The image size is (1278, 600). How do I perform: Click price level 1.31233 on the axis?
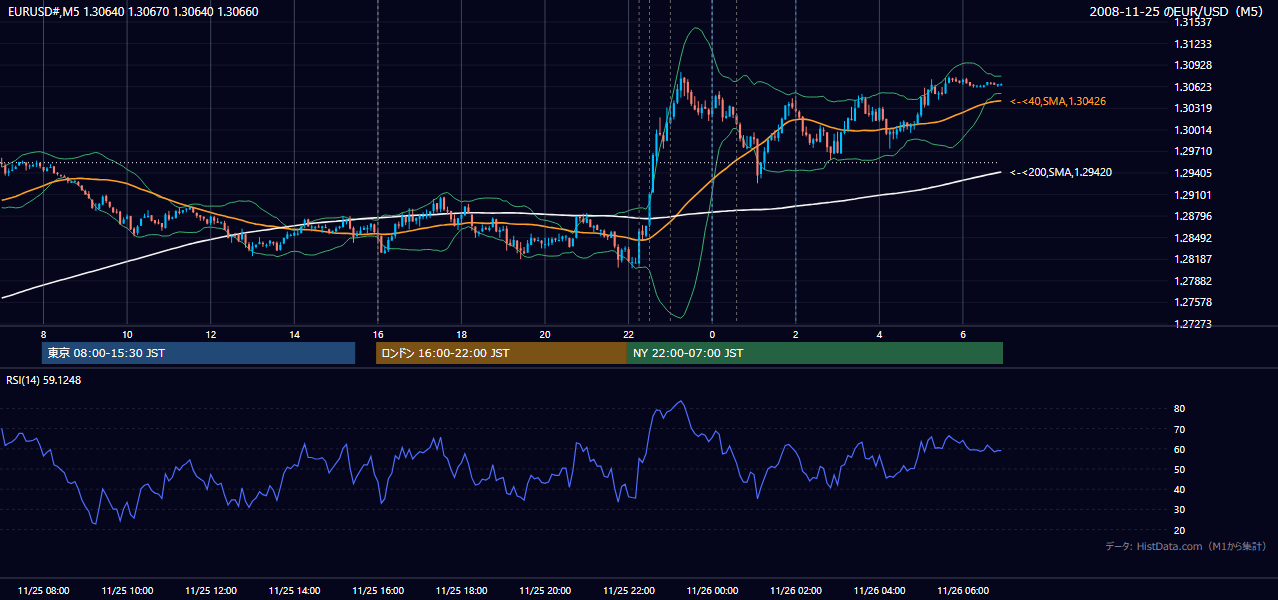coord(1194,44)
